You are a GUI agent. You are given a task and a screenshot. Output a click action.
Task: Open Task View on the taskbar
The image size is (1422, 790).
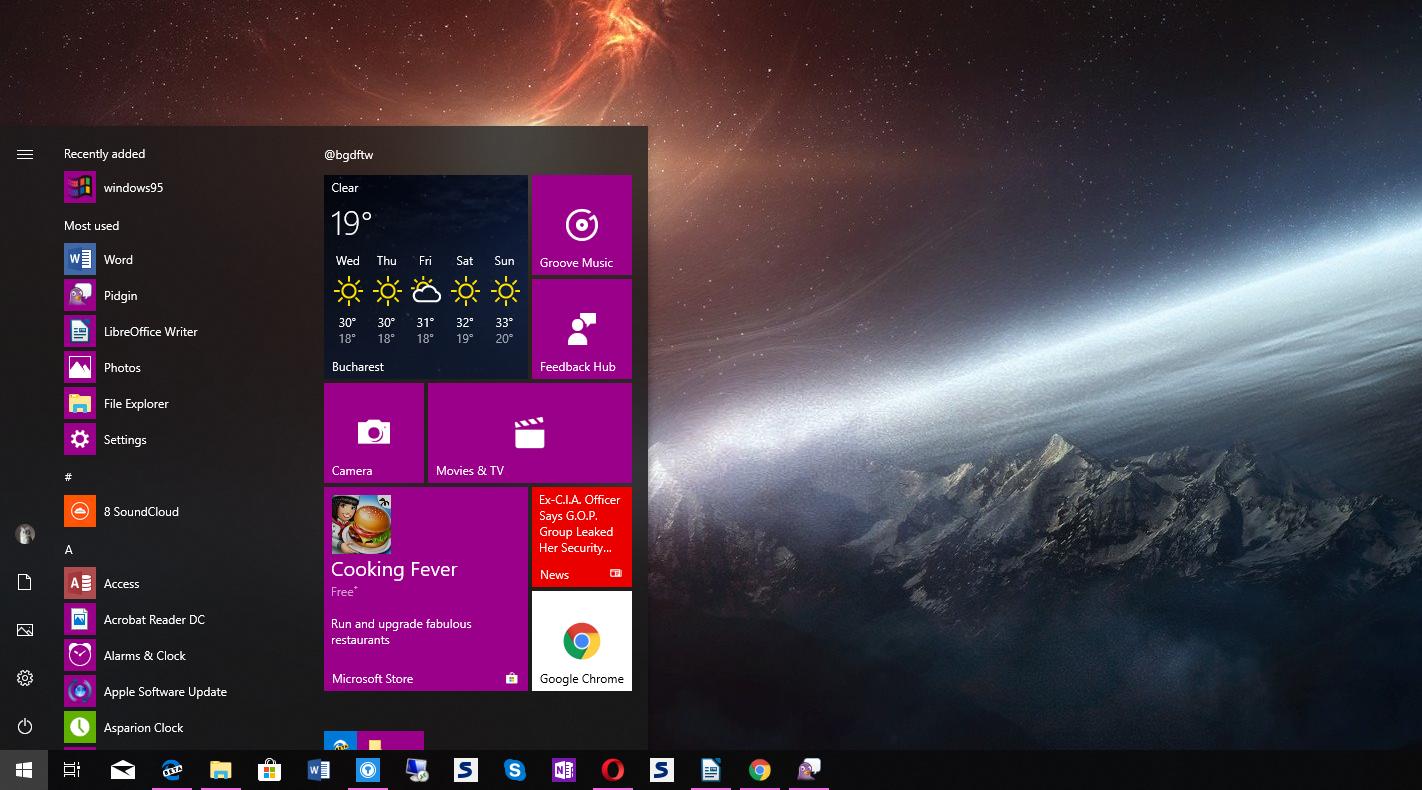(x=72, y=770)
